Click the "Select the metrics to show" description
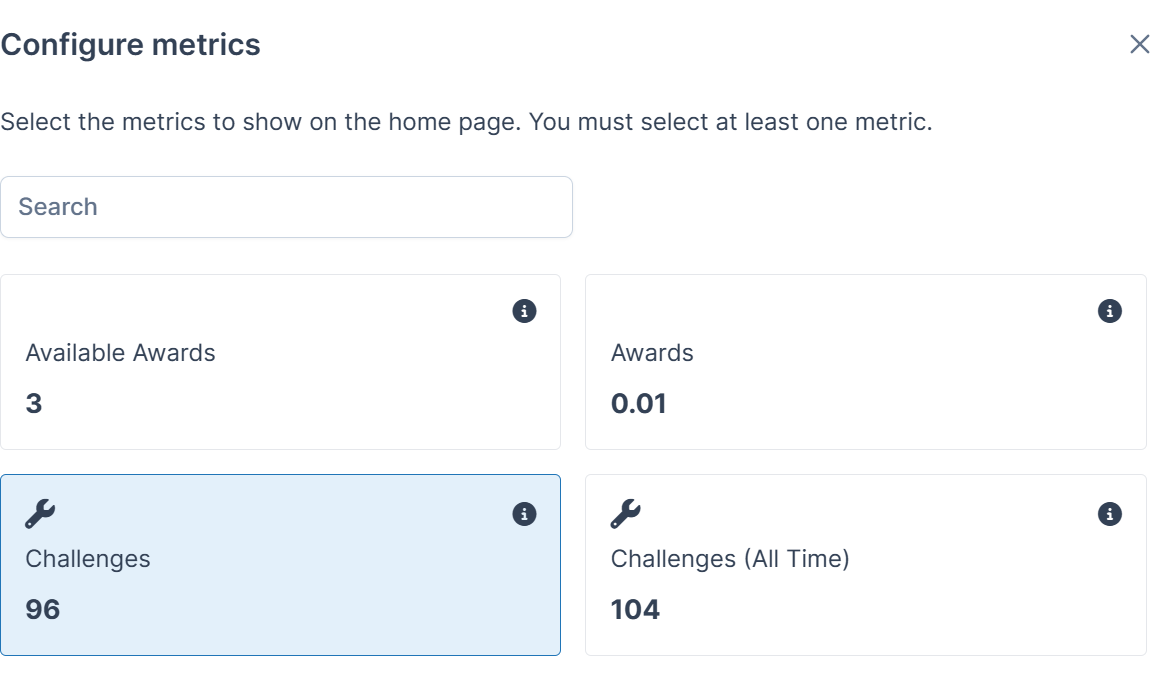The image size is (1171, 675). (x=467, y=122)
